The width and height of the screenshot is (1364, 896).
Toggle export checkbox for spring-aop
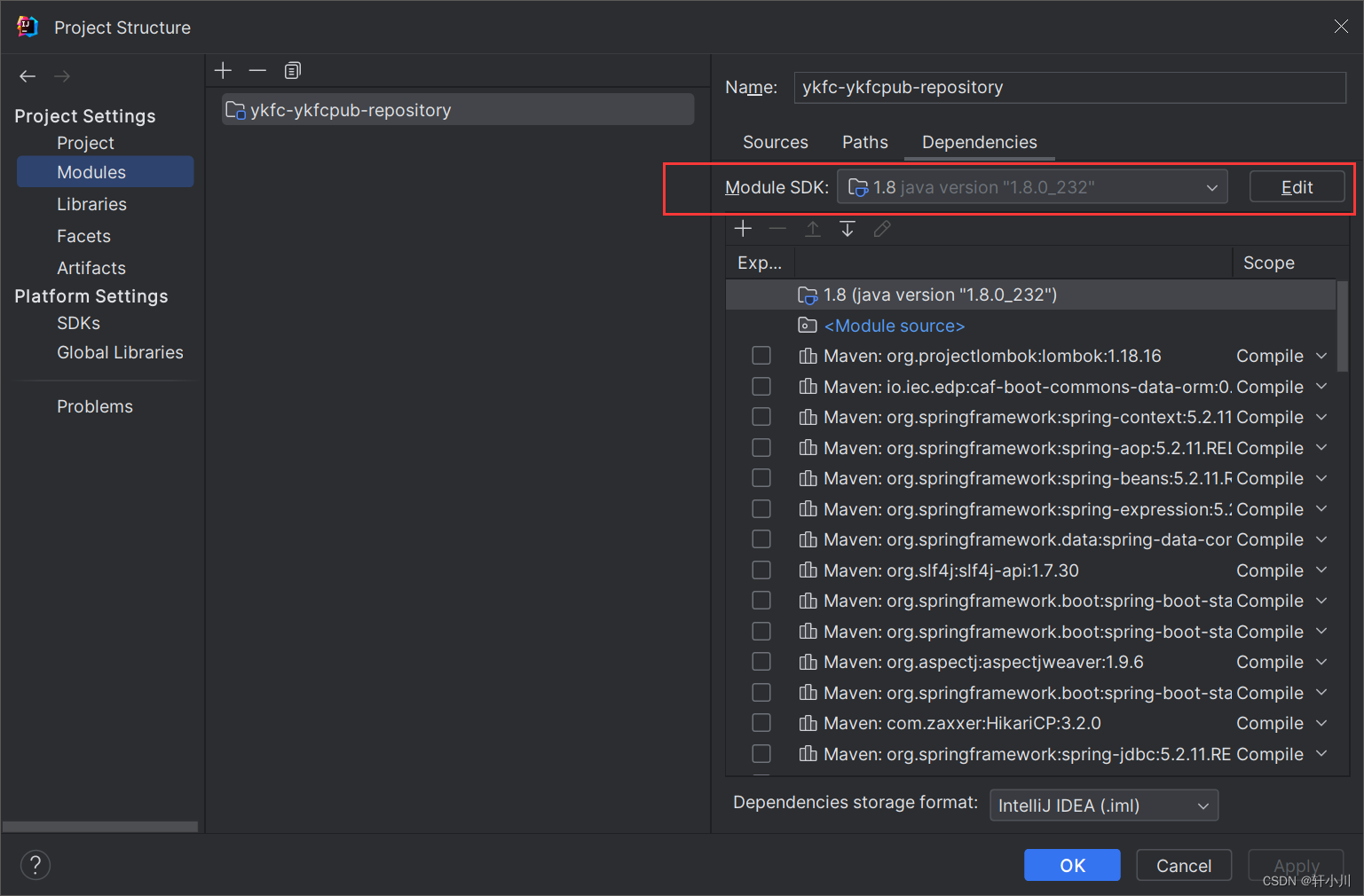click(x=761, y=448)
